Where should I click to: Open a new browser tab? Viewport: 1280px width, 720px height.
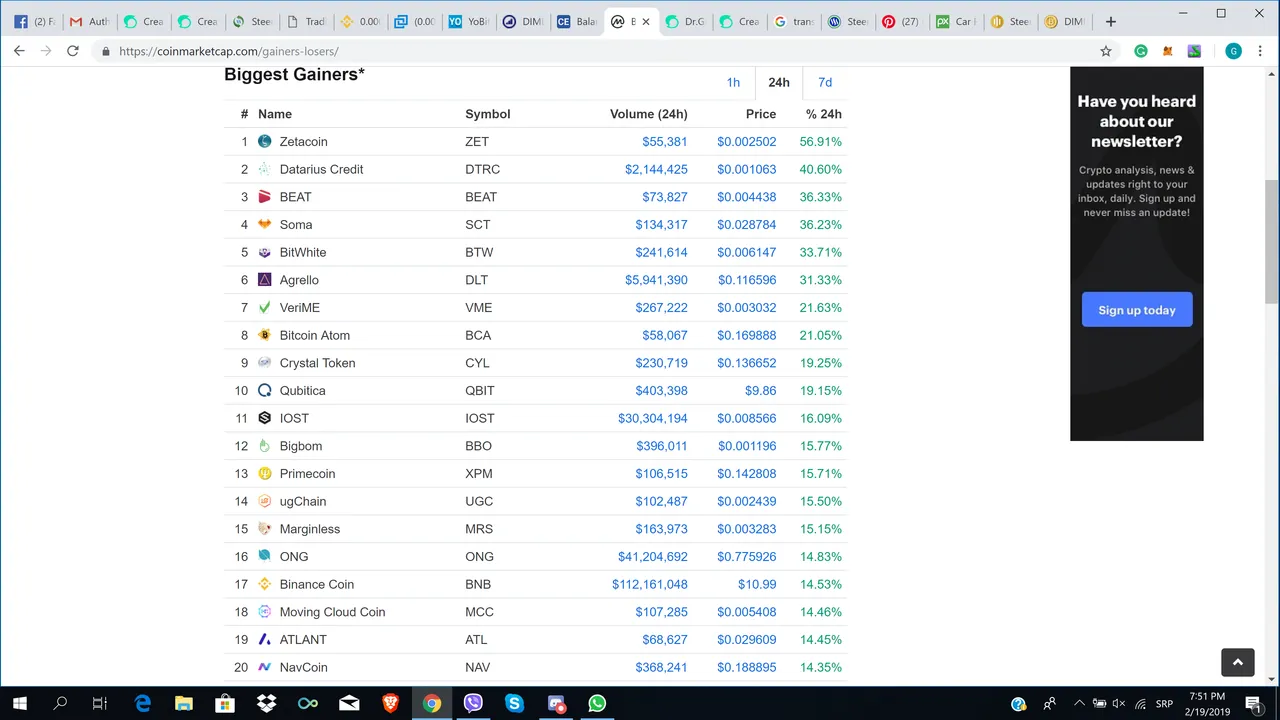[1110, 21]
